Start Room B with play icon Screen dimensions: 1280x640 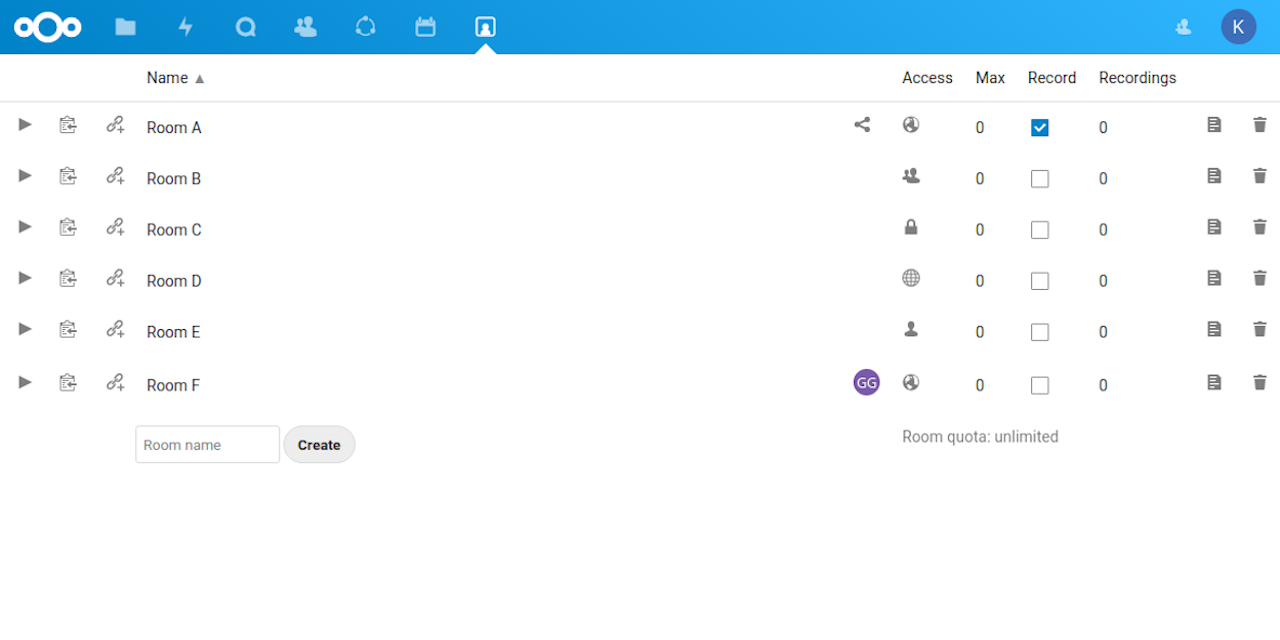point(25,176)
